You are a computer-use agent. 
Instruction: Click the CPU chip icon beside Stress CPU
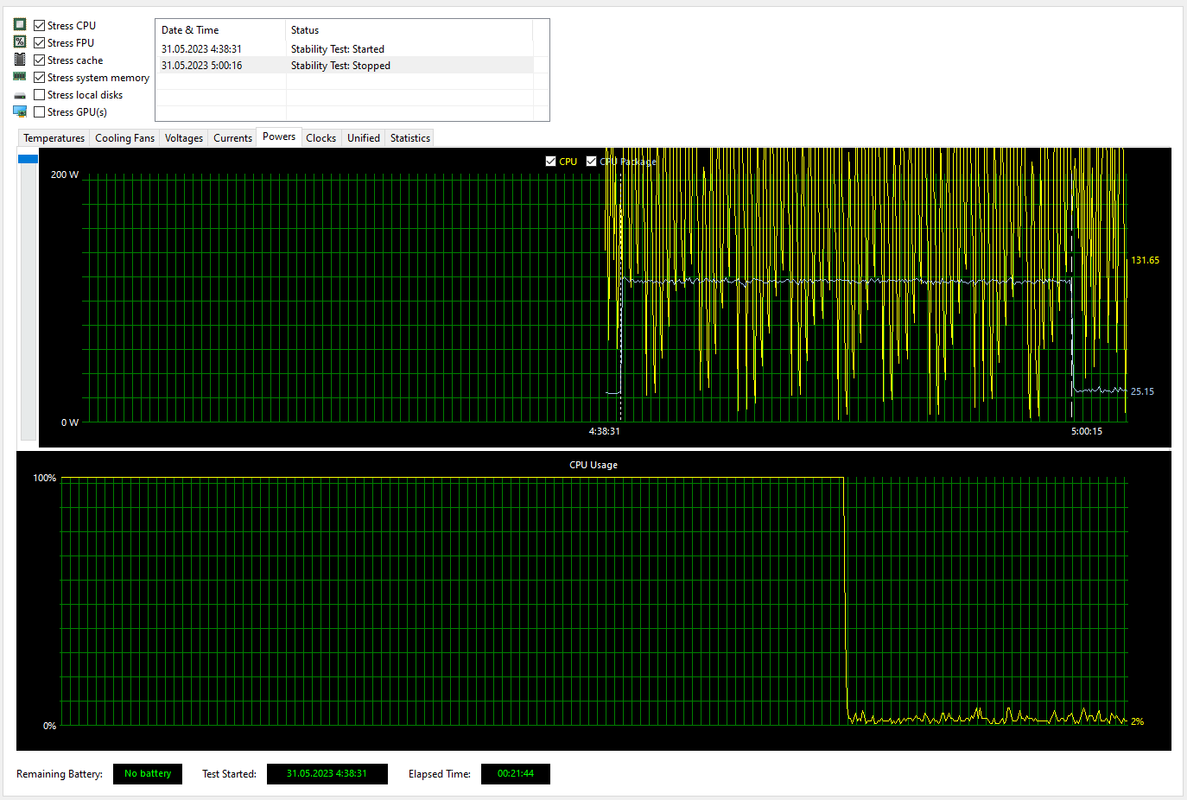(20, 25)
